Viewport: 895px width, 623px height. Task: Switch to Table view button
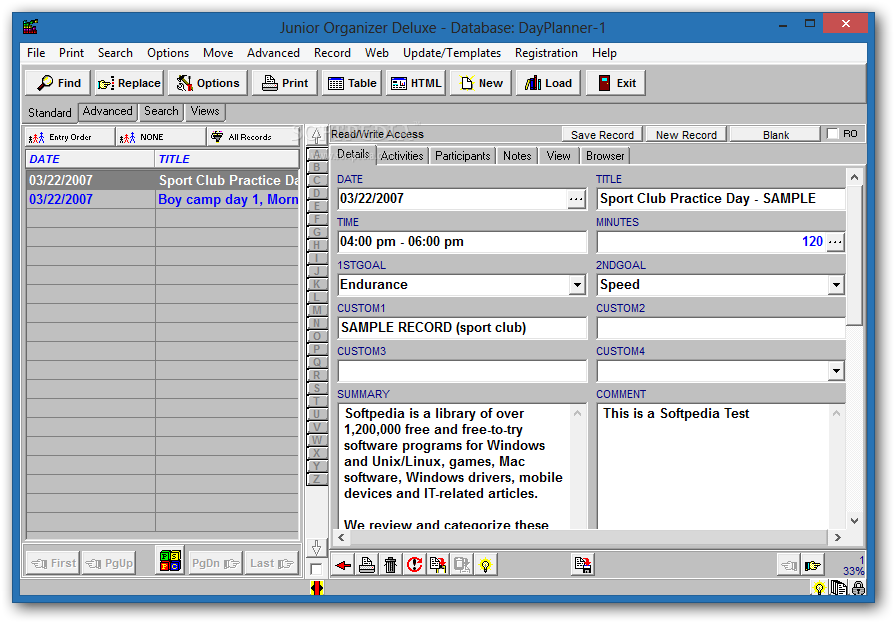click(352, 83)
